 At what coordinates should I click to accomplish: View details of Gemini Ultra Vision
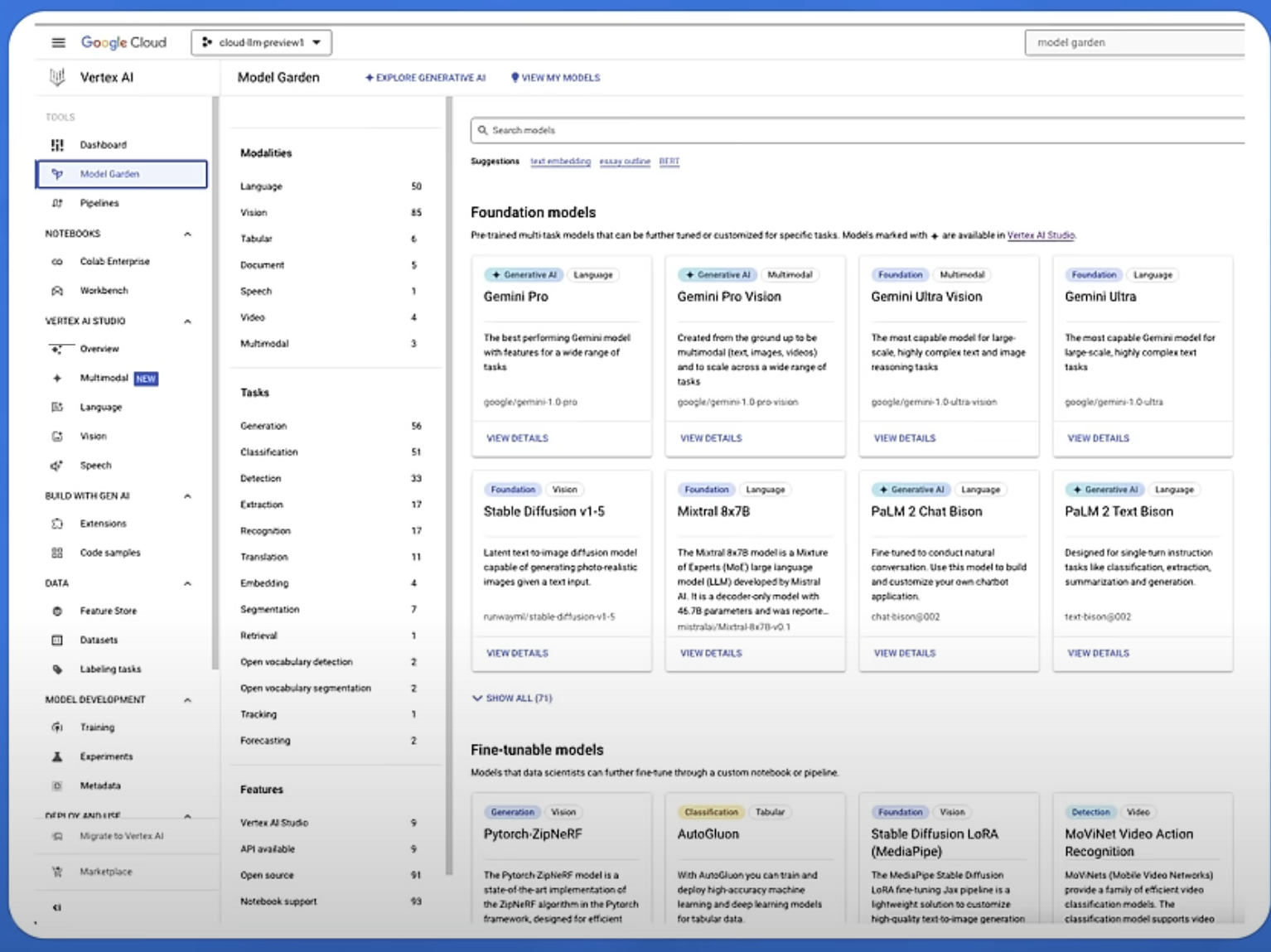pyautogui.click(x=905, y=438)
